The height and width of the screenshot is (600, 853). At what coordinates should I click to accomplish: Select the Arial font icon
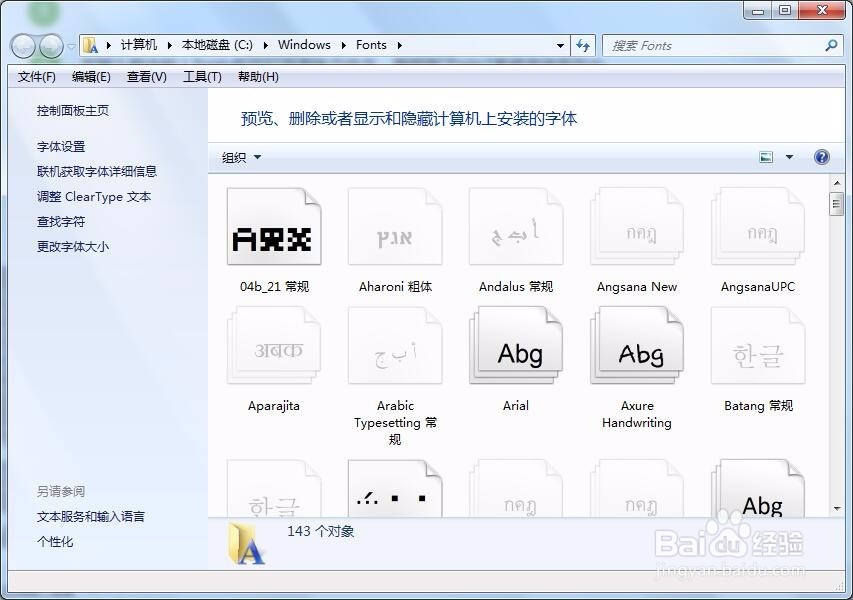click(x=515, y=345)
